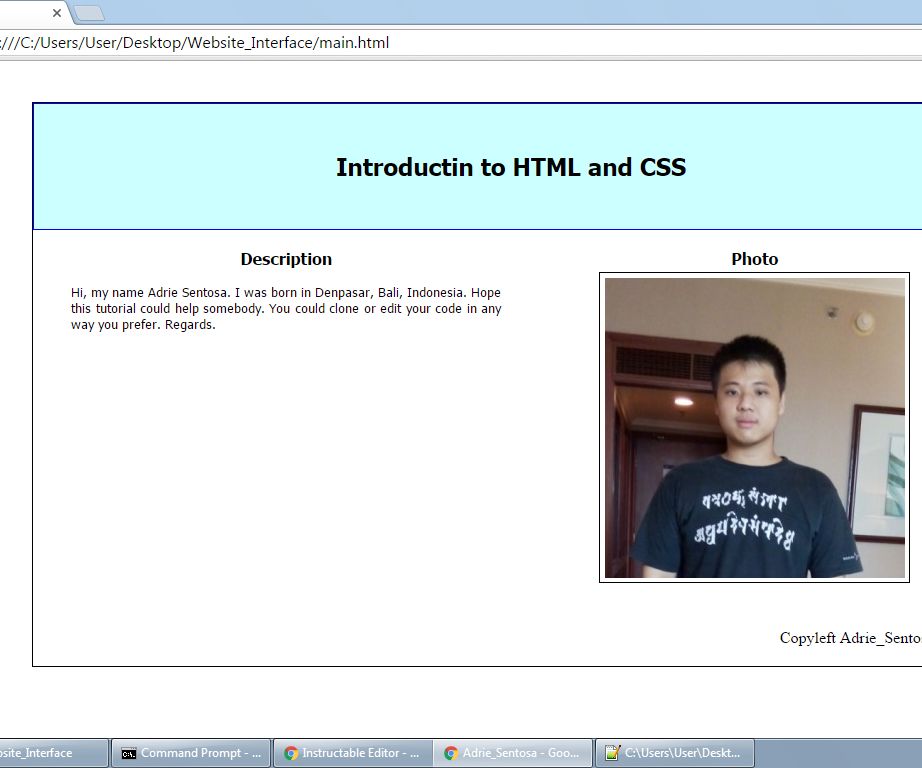This screenshot has height=768, width=922.
Task: Open the Notepad file on the taskbar
Action: (674, 752)
